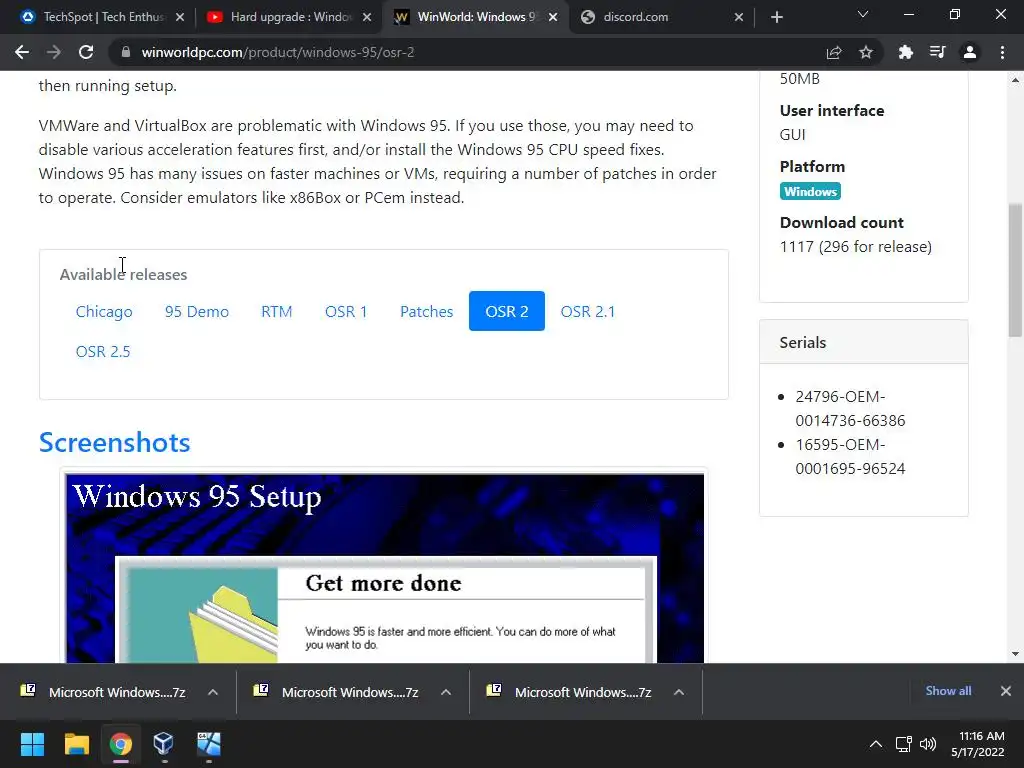Expand options for the second 7z download
The height and width of the screenshot is (768, 1024).
pos(446,692)
